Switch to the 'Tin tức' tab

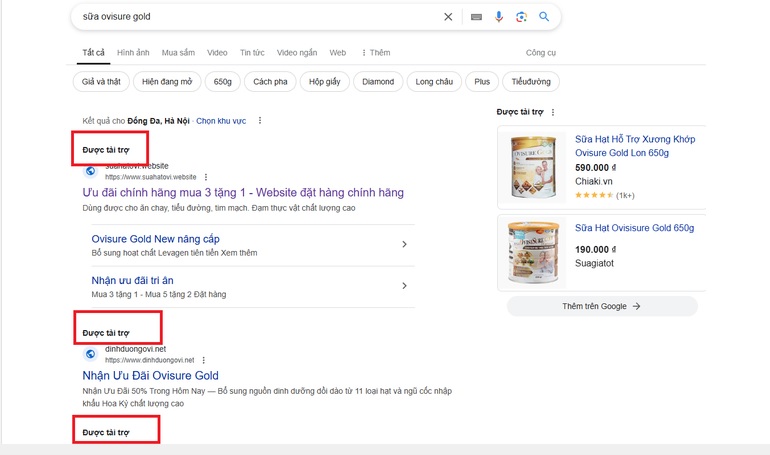[252, 53]
